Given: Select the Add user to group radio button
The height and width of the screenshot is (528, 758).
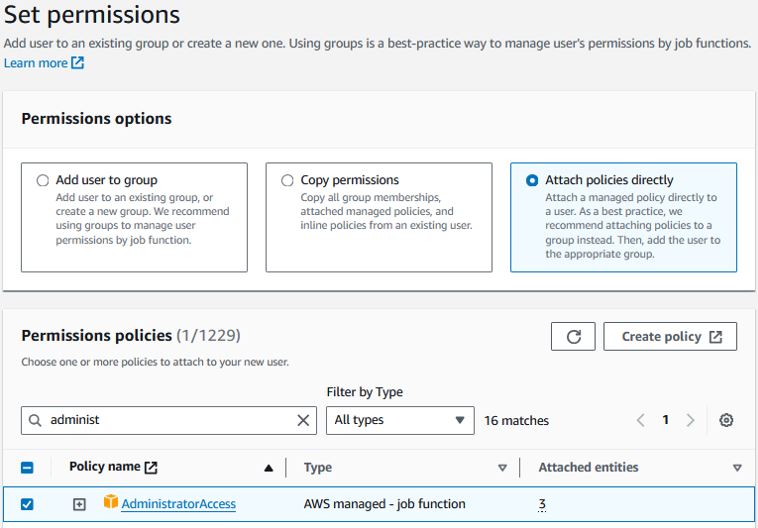Looking at the screenshot, I should click(x=43, y=180).
